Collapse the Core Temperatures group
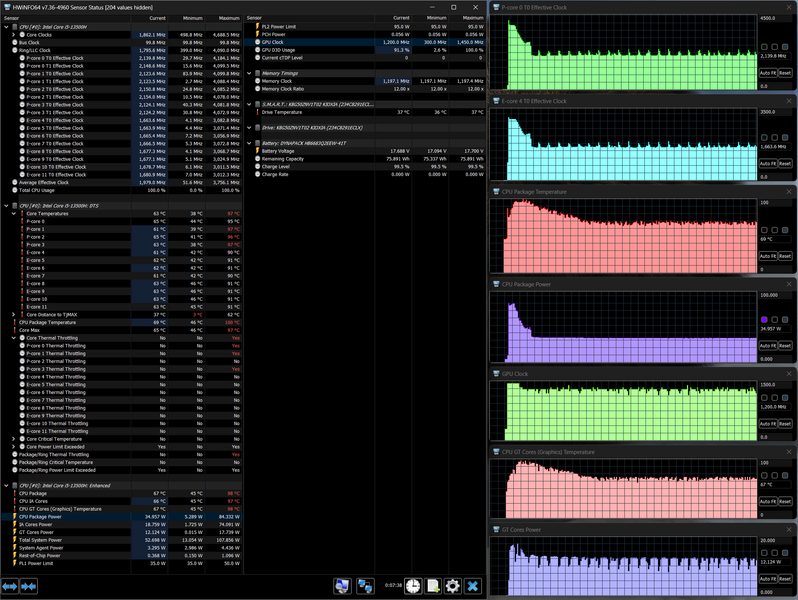 pyautogui.click(x=15, y=213)
